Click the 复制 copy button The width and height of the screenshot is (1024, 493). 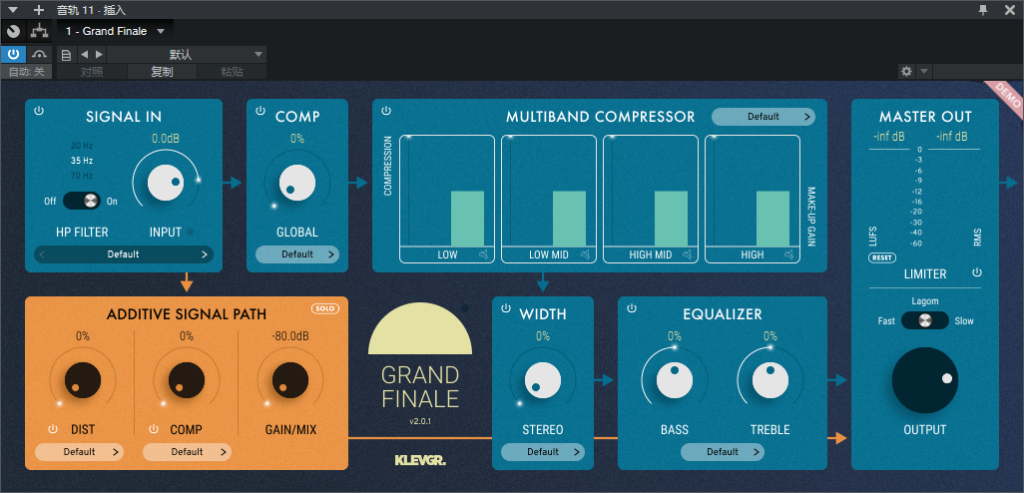pos(162,72)
